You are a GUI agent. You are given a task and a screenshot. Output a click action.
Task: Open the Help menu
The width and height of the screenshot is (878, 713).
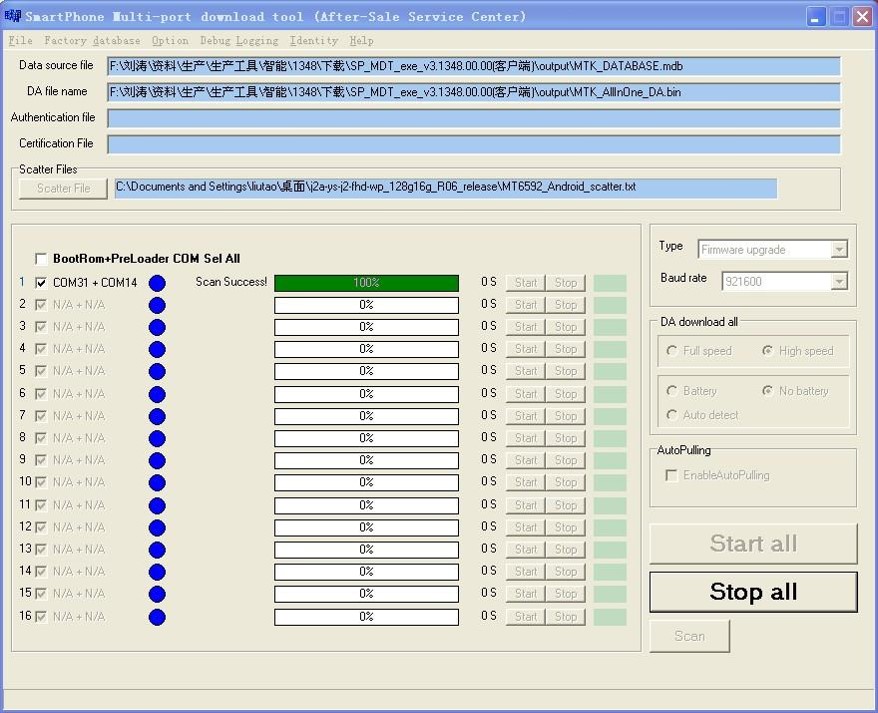click(x=362, y=41)
